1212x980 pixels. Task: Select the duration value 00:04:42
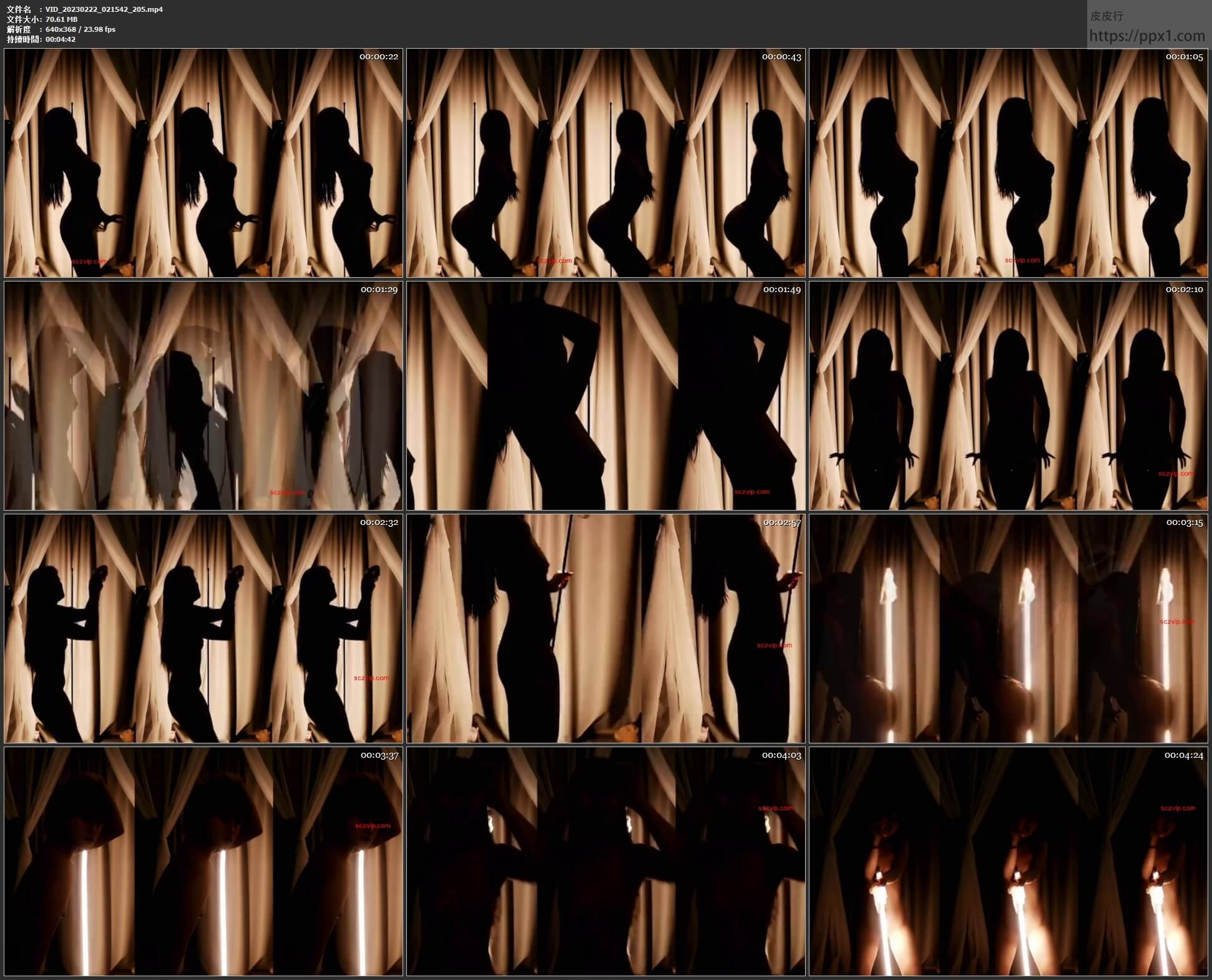click(61, 39)
